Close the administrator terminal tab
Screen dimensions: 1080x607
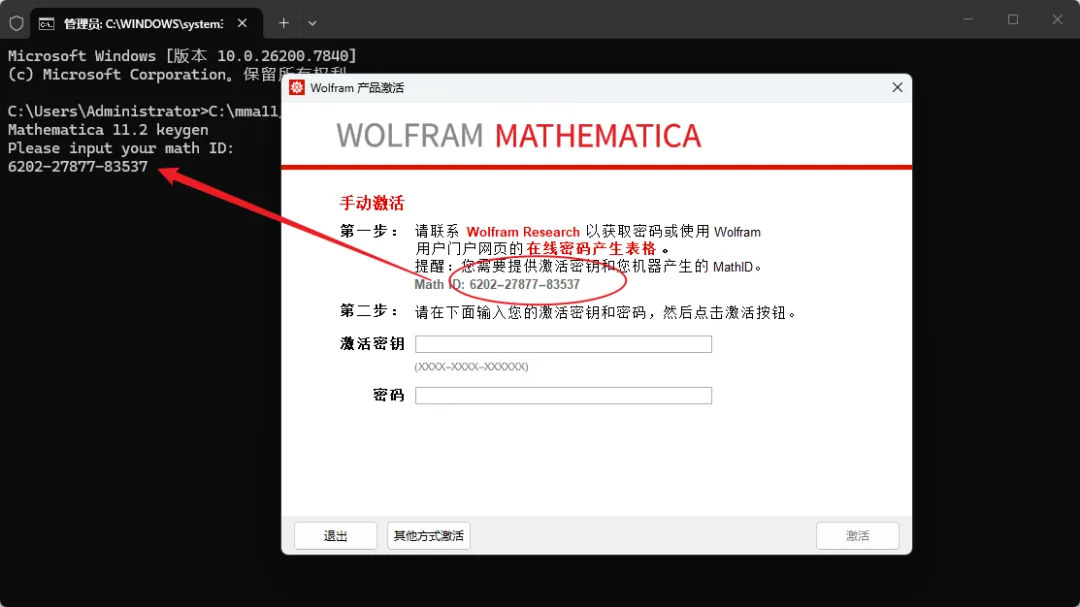point(242,23)
